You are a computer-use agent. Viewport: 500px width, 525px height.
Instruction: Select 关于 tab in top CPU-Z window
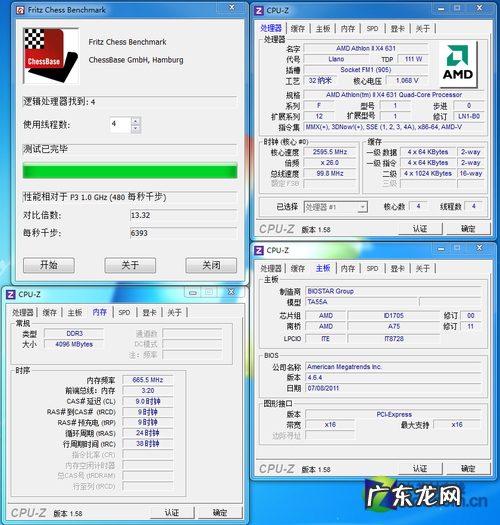coord(423,29)
